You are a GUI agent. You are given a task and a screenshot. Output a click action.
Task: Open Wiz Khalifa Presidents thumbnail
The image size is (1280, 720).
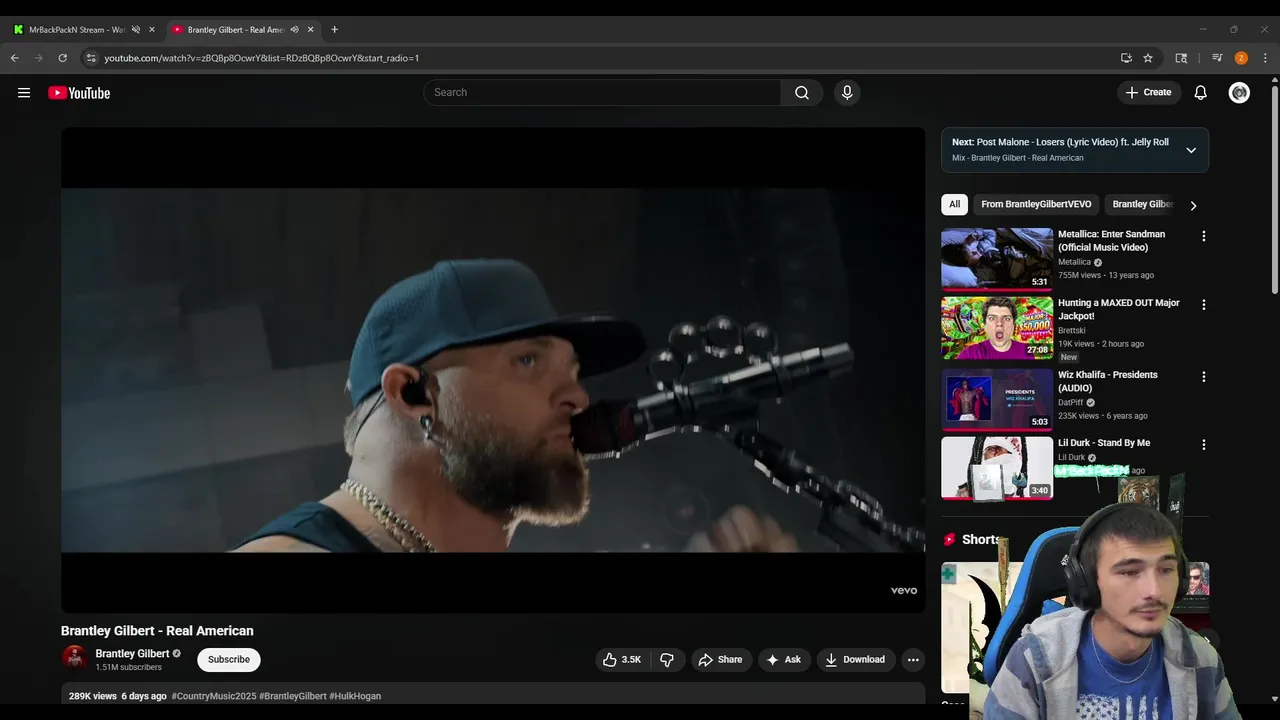pos(997,399)
